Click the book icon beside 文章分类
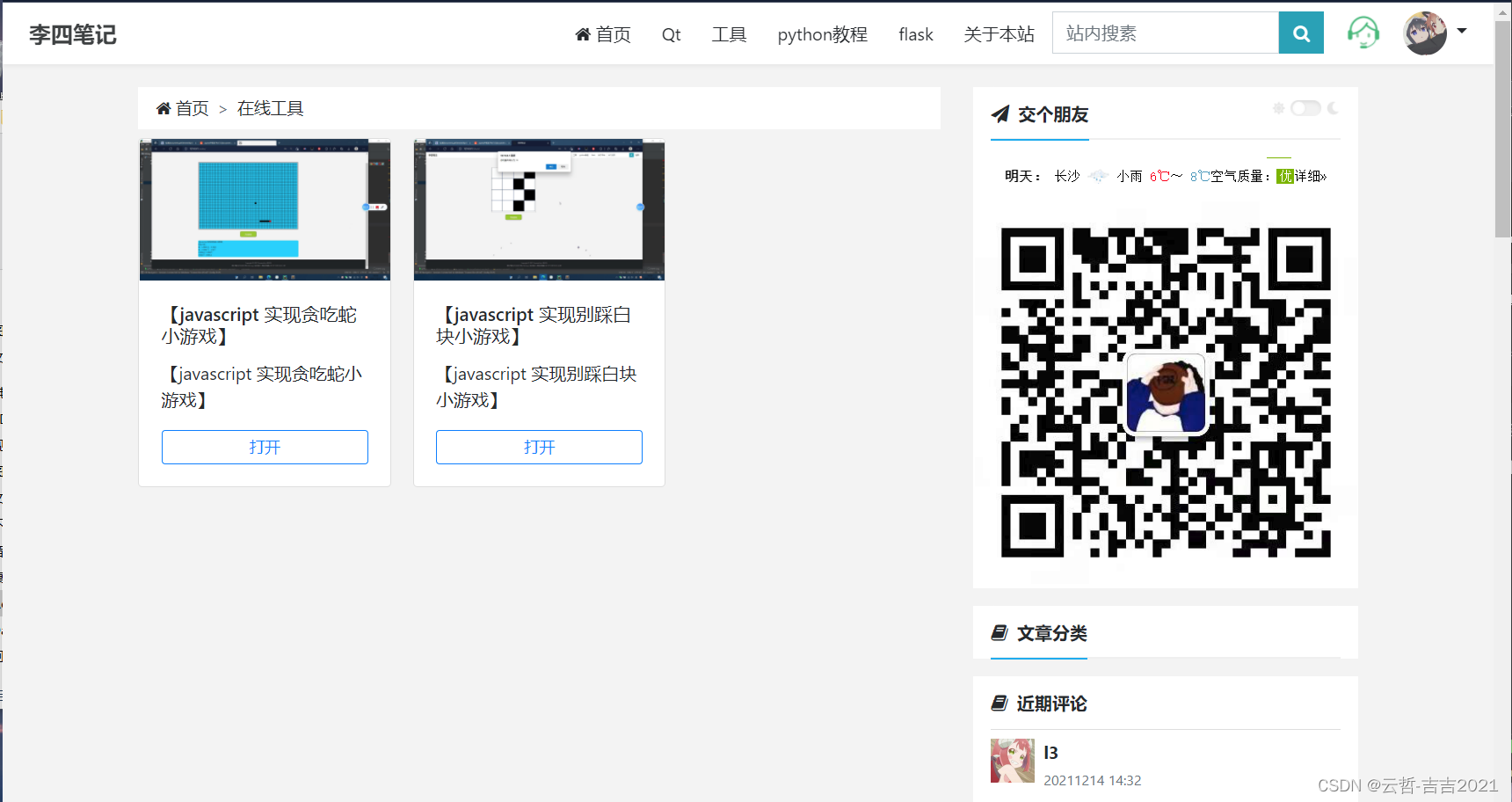 pyautogui.click(x=1000, y=632)
